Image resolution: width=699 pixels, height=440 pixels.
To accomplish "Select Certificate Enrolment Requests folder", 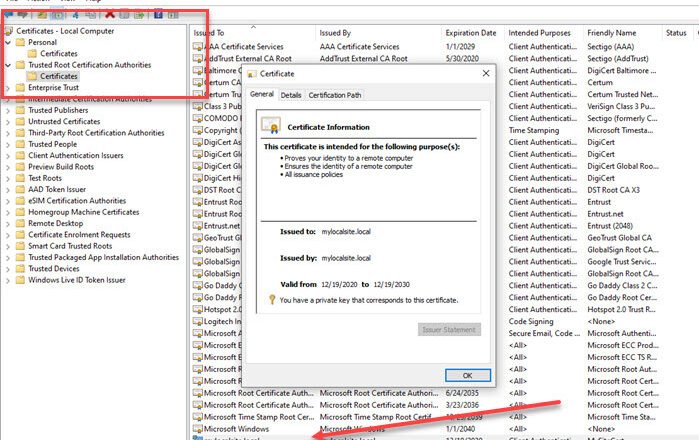I will (79, 234).
